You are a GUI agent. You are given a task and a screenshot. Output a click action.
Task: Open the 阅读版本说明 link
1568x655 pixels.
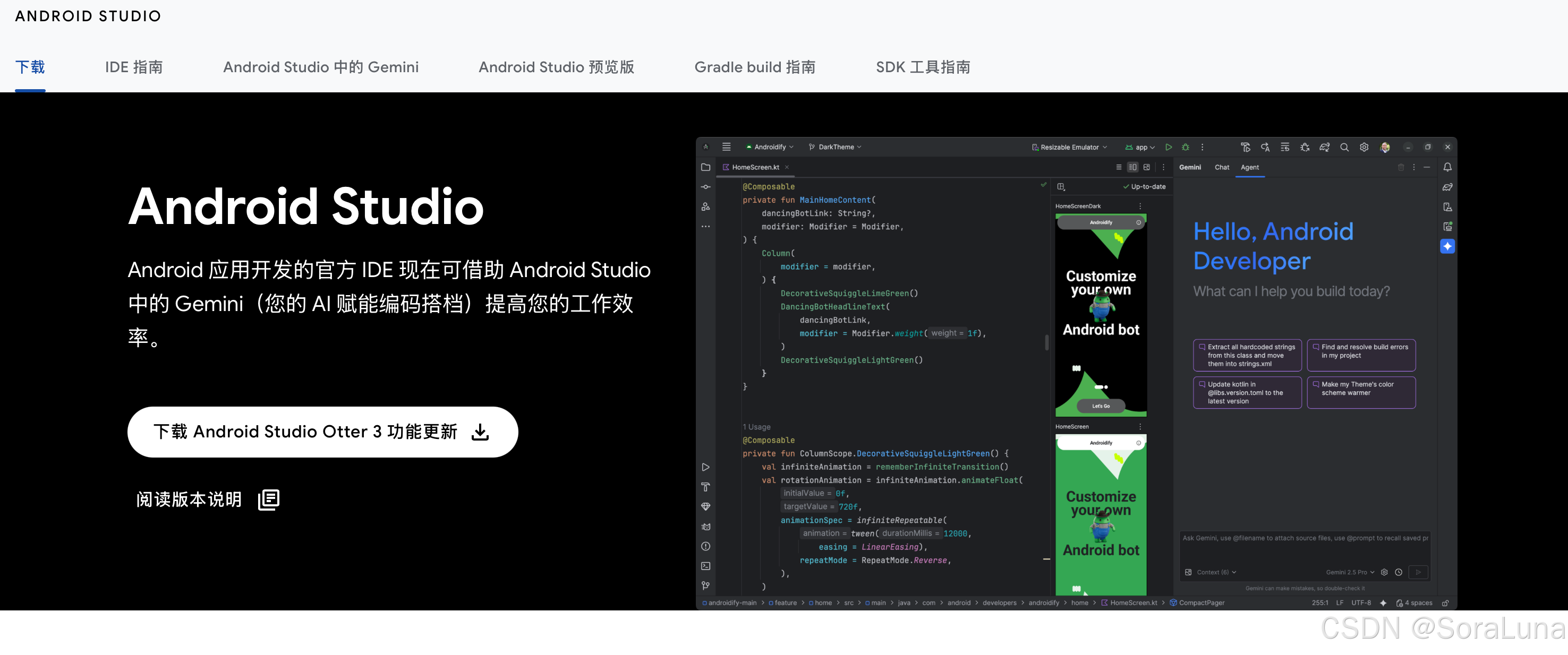point(189,499)
